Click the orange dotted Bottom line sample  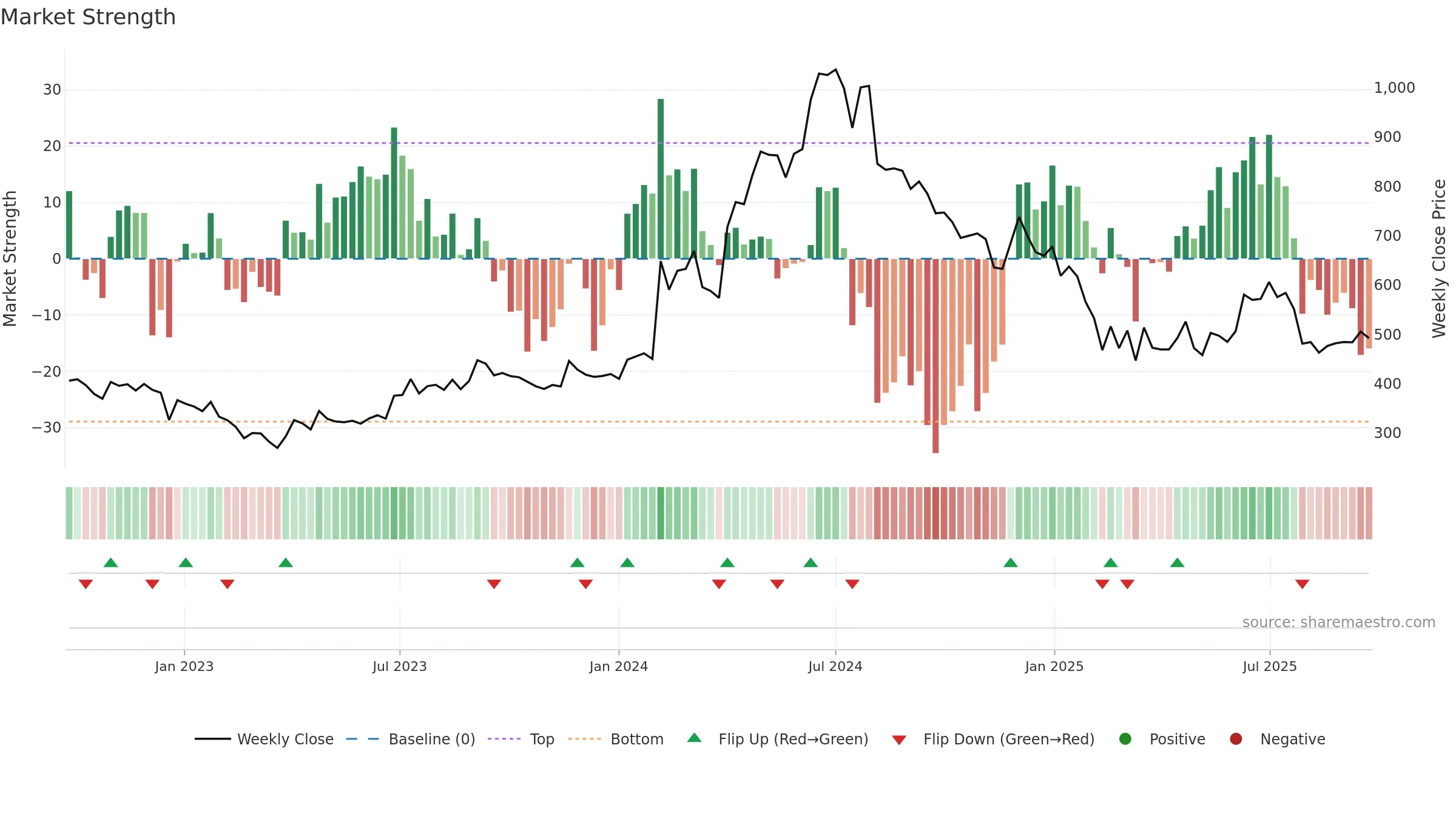(x=585, y=739)
